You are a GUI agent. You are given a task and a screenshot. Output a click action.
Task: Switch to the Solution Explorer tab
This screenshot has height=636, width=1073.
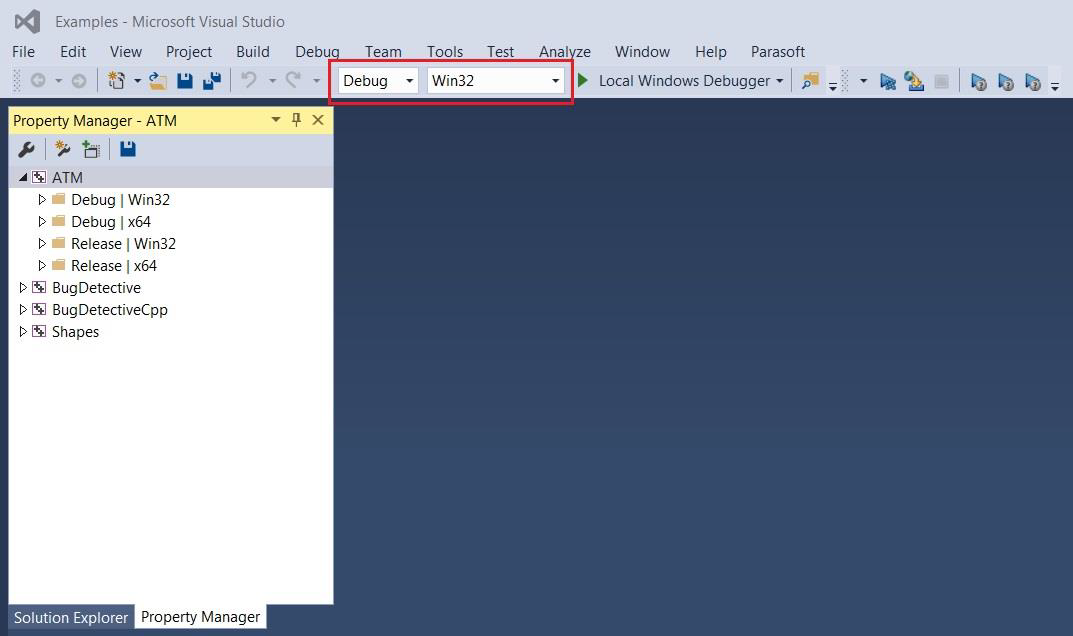click(x=71, y=618)
